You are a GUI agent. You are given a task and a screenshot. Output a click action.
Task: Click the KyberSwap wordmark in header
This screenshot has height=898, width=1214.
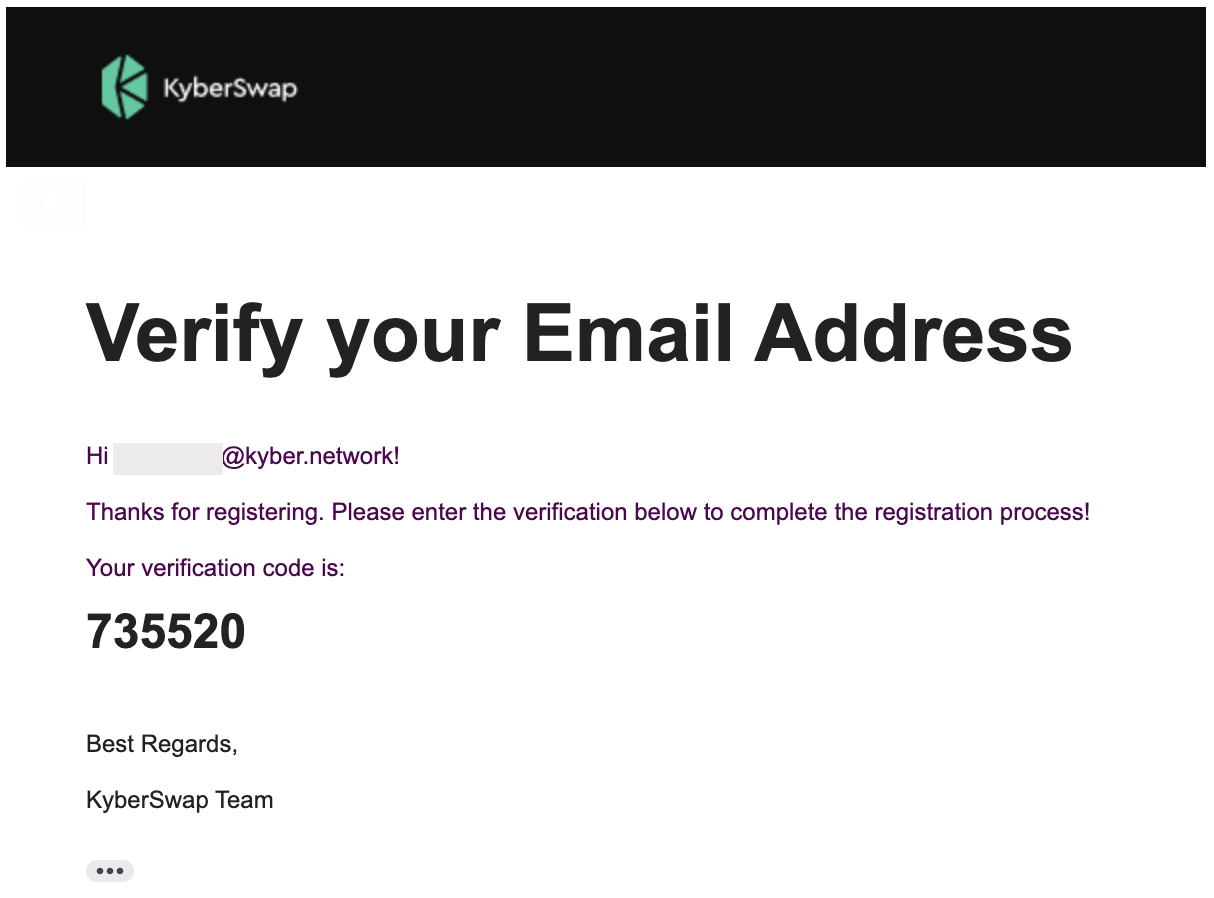(x=230, y=88)
